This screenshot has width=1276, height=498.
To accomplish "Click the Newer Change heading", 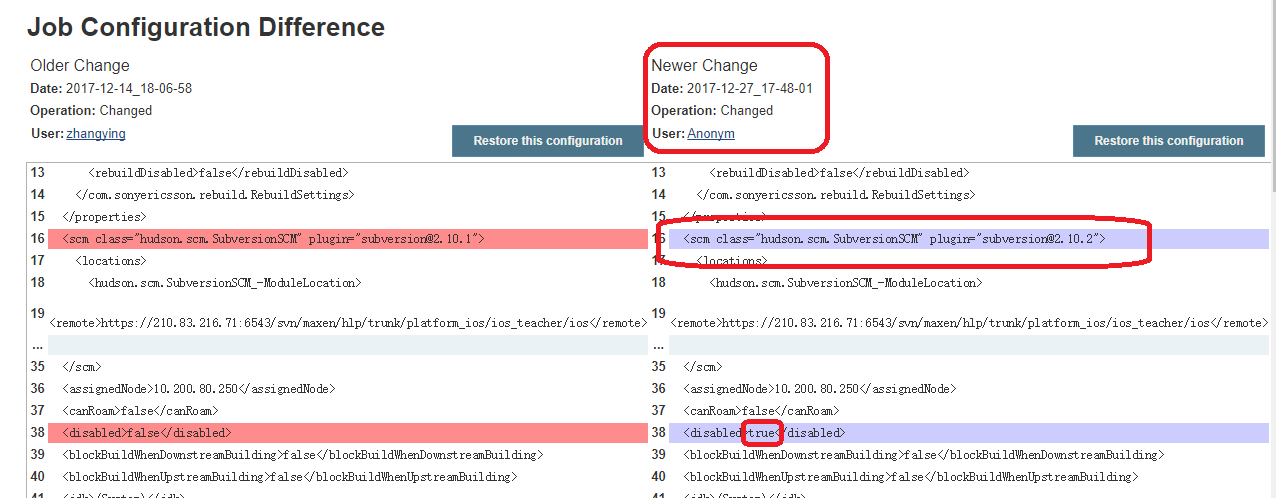I will tap(704, 65).
